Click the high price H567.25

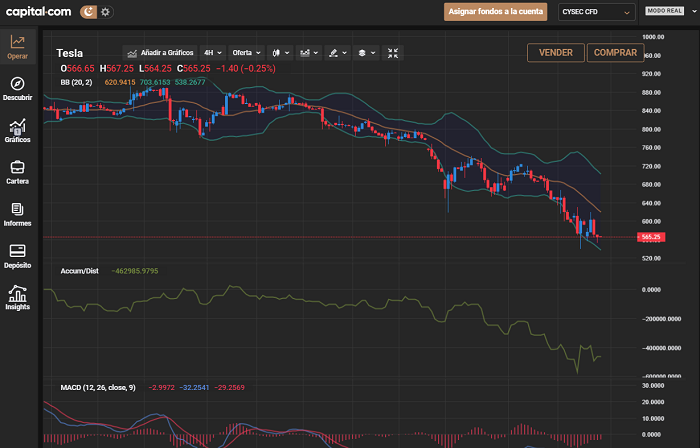pyautogui.click(x=117, y=68)
